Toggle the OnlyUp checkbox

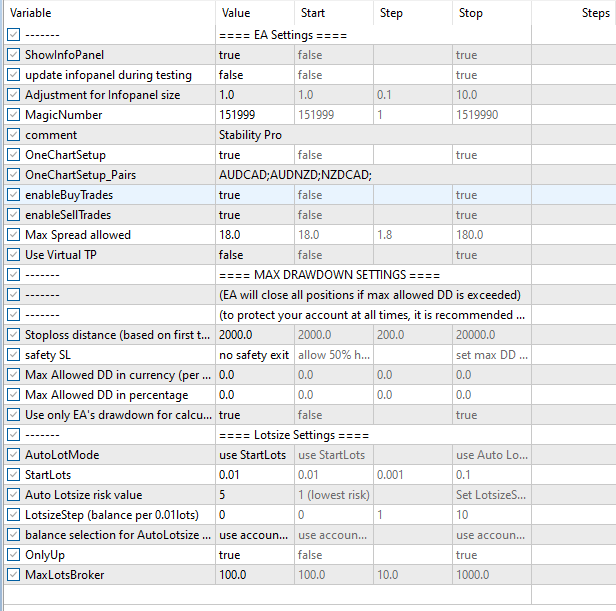13,555
